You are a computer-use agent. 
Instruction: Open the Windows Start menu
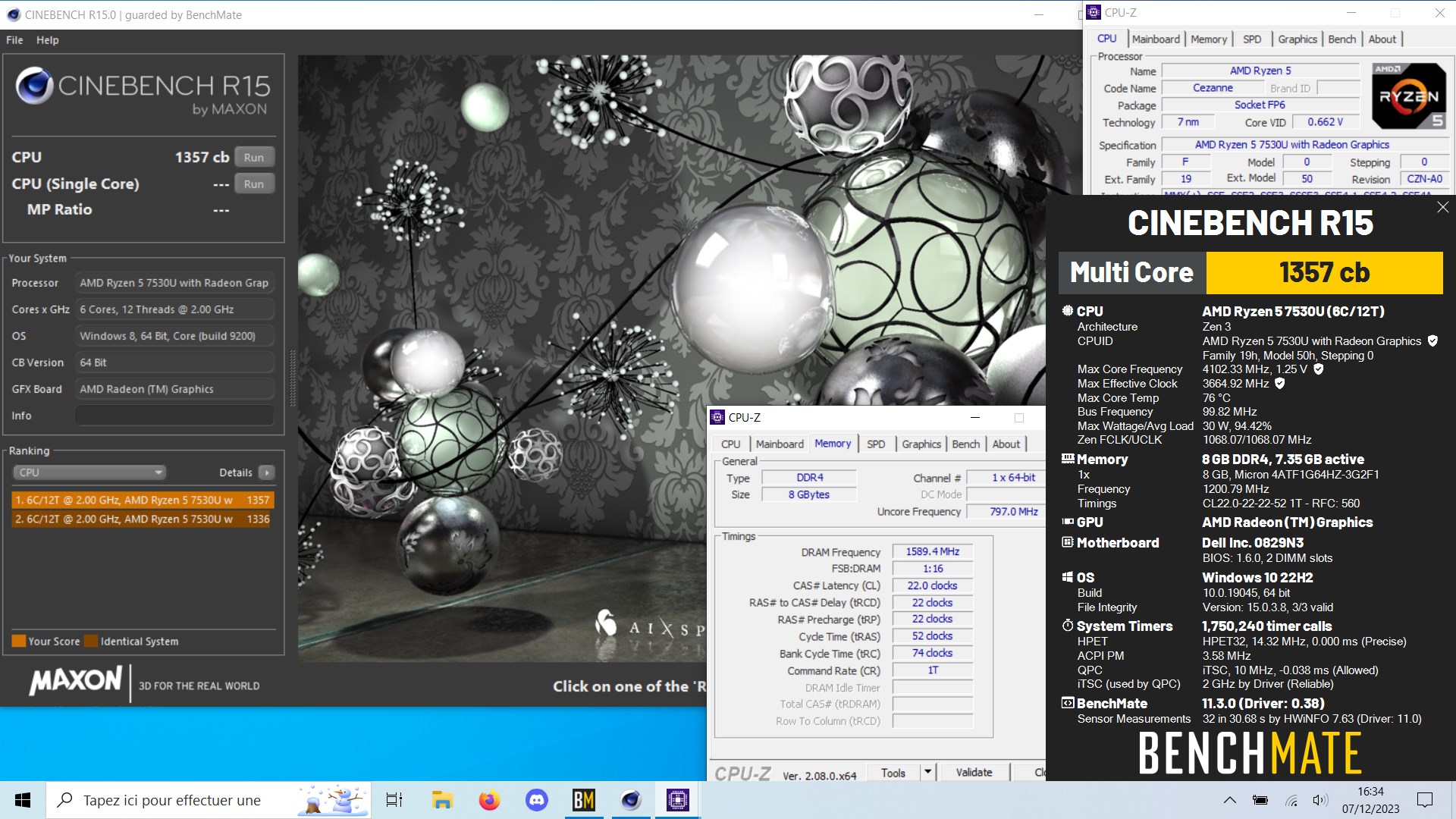(23, 800)
